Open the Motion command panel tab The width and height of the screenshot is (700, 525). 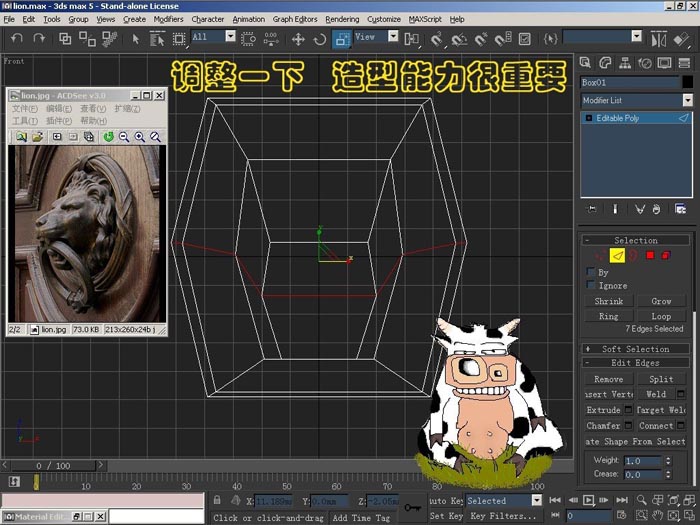(645, 63)
